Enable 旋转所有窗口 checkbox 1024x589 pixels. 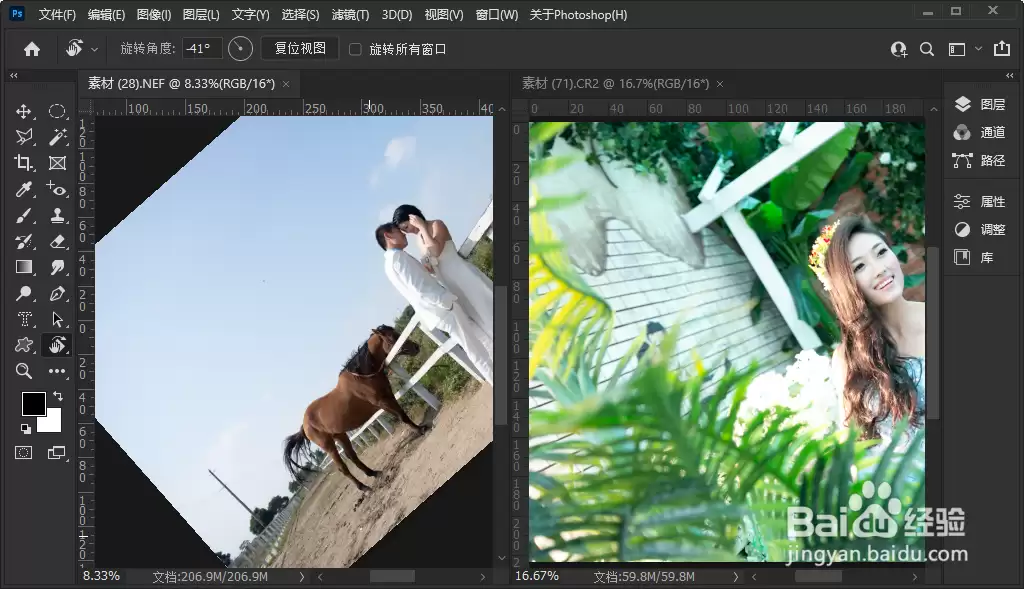(355, 49)
